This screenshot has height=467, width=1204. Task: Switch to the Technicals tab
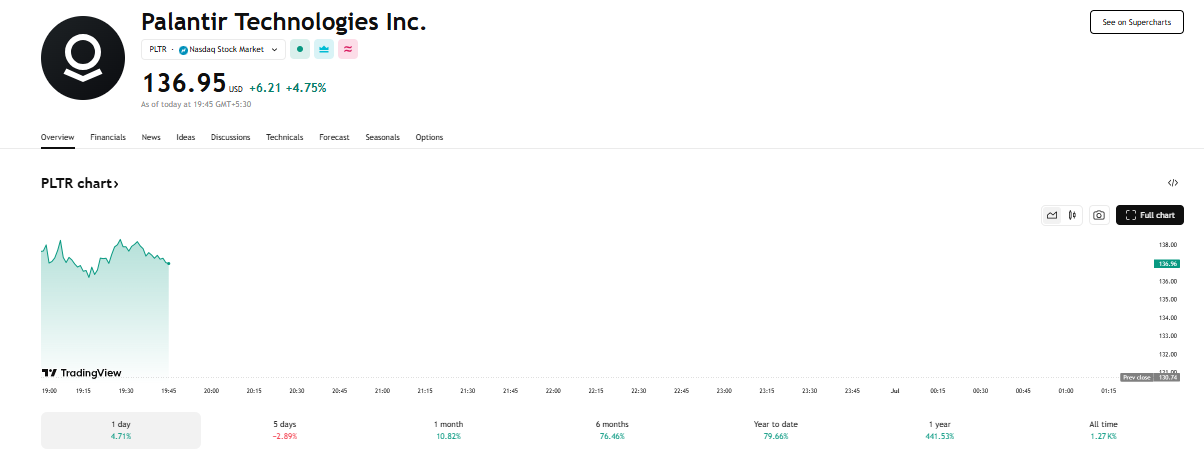284,137
